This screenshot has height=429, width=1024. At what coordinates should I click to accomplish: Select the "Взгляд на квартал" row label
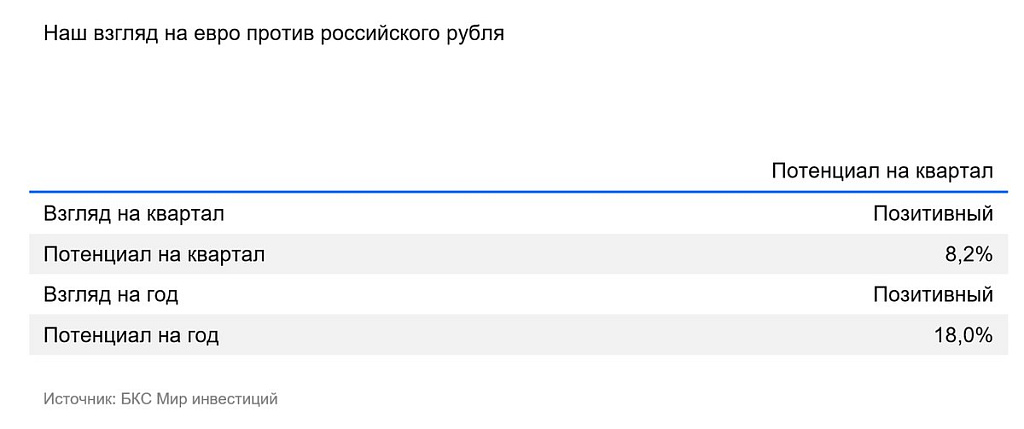134,213
